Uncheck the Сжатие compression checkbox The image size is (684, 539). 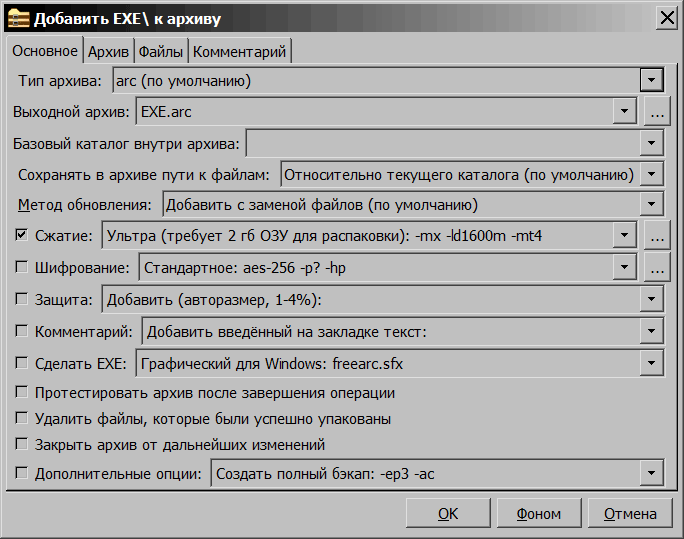(x=22, y=236)
